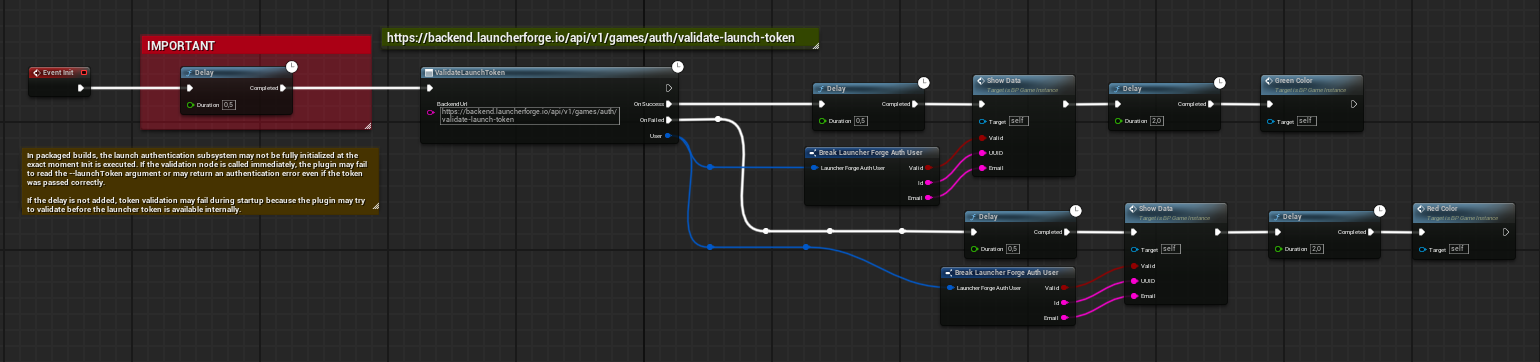Click the Event Init node's red delegate pin
Viewport: 1540px width, 362px height.
(x=84, y=72)
